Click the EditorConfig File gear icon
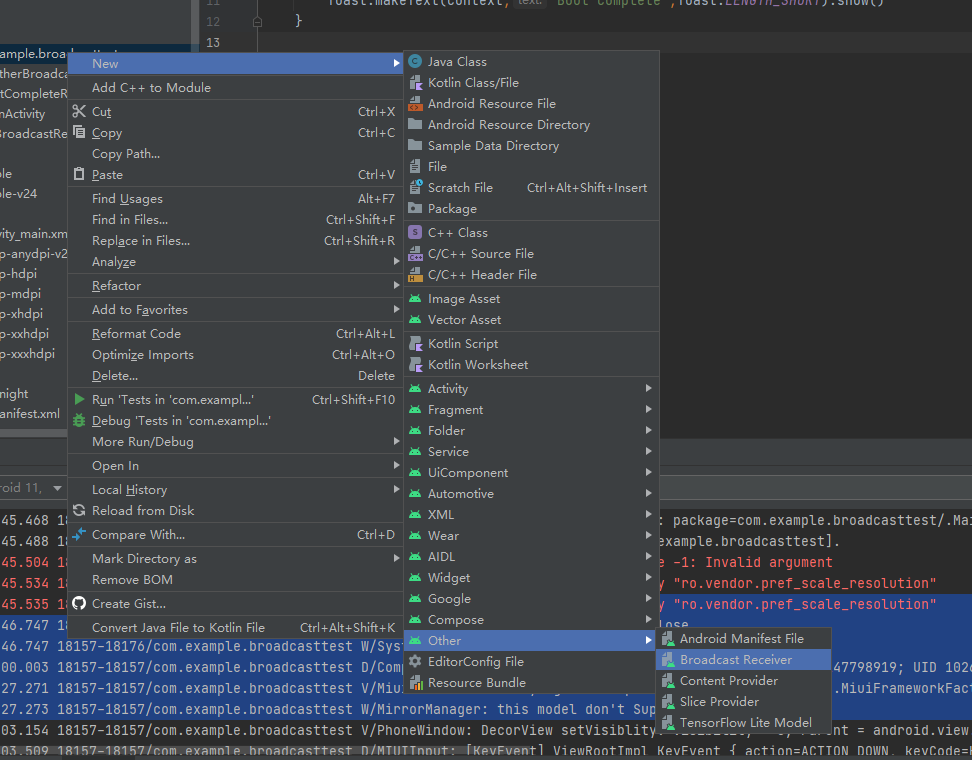 click(415, 661)
